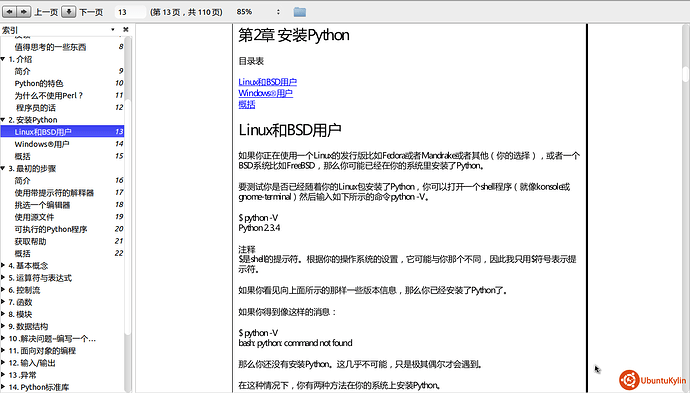690x393 pixels.
Task: Expand the 10. 解决问题 section
Action: pyautogui.click(x=3, y=338)
